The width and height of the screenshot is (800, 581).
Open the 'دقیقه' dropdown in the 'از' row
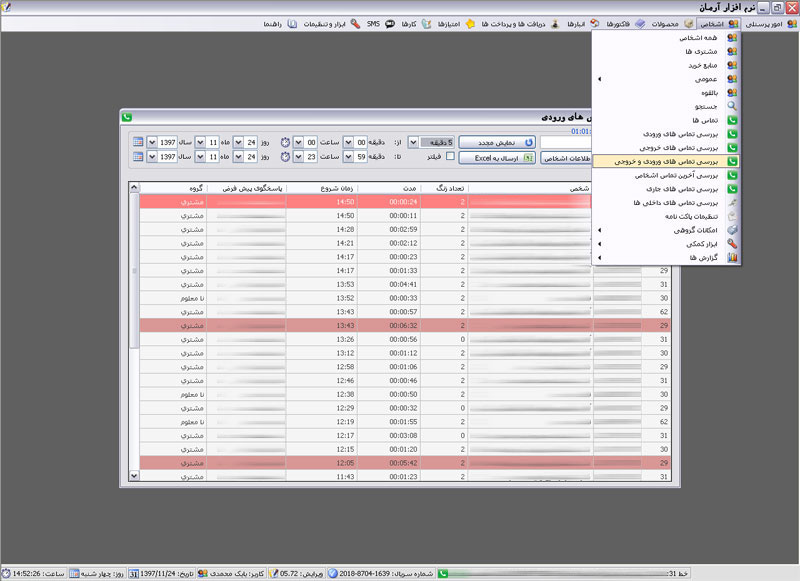(348, 142)
